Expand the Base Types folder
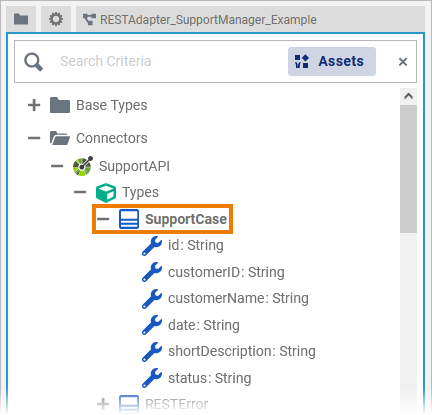Viewport: 432px width, 415px height. point(34,105)
